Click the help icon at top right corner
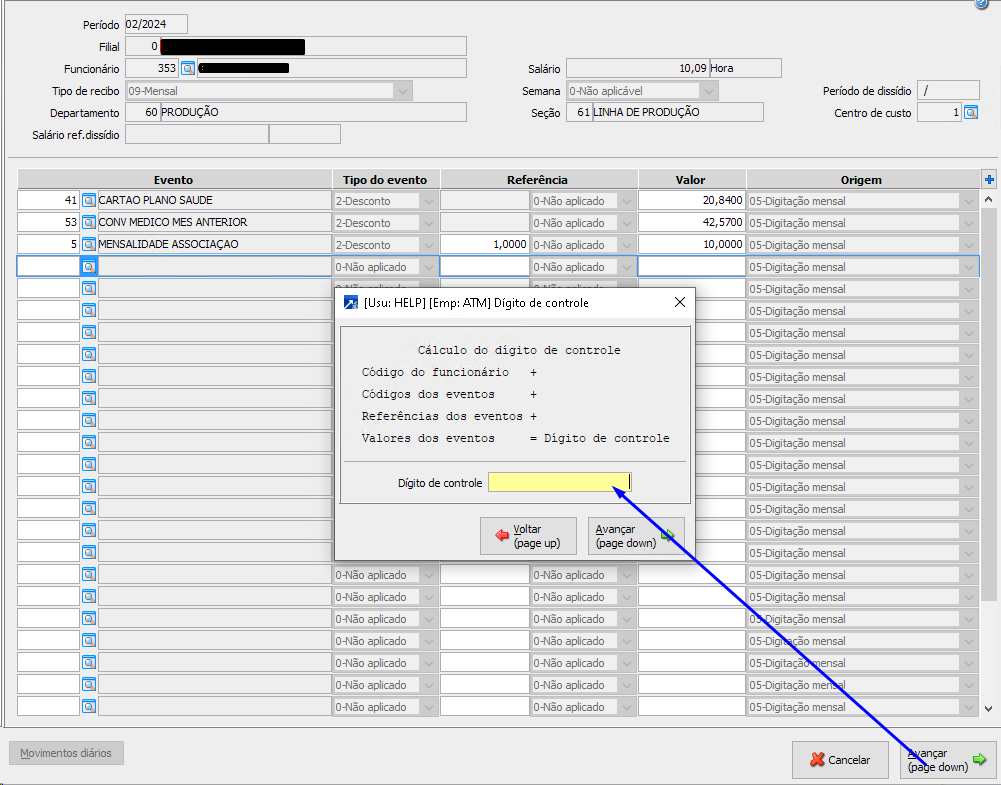This screenshot has width=1001, height=785. (980, 4)
